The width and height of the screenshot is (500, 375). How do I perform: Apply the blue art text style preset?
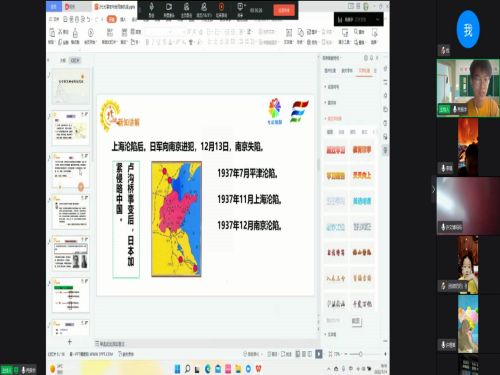[362, 201]
